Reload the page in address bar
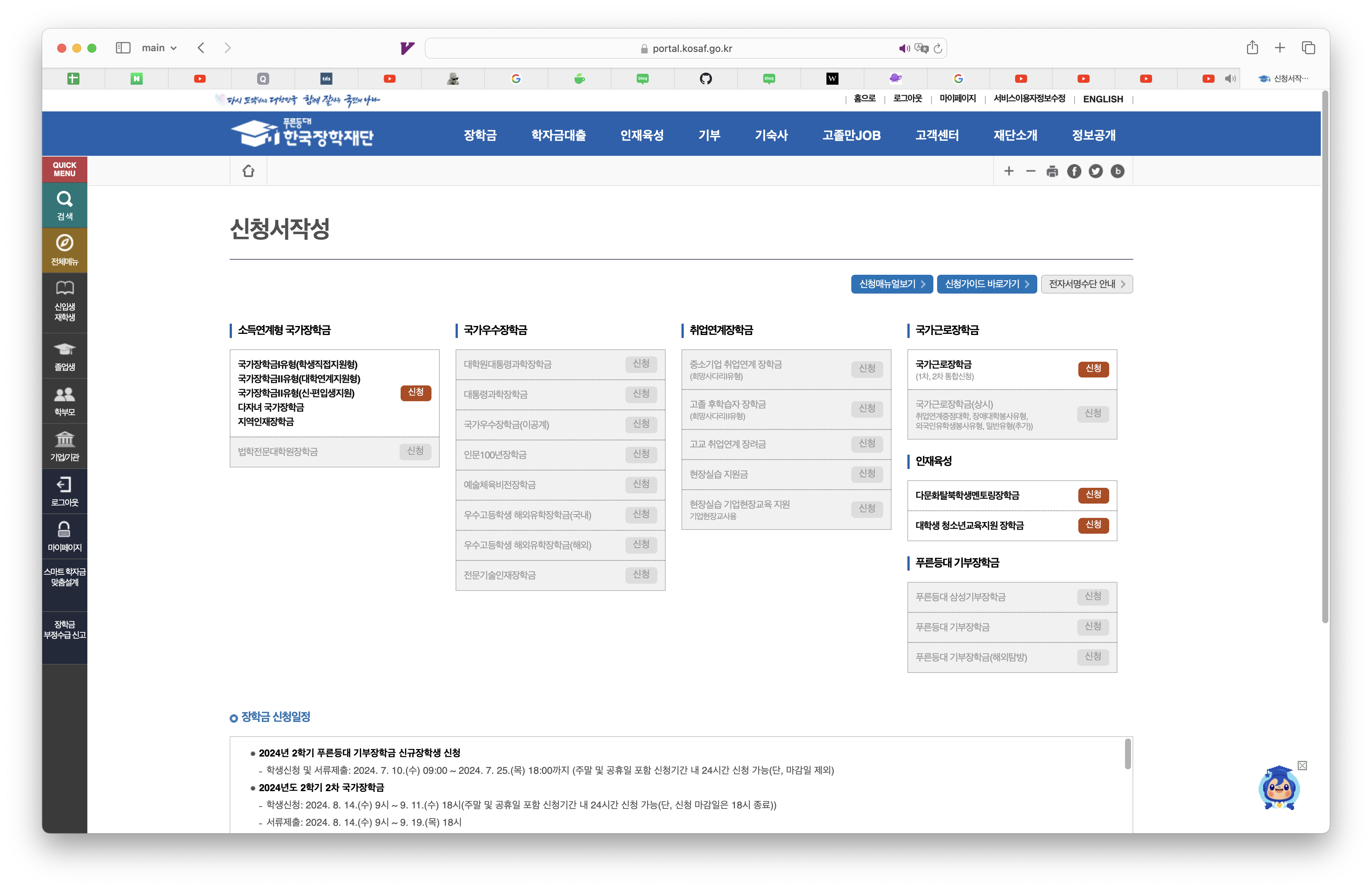The width and height of the screenshot is (1372, 889). (938, 49)
